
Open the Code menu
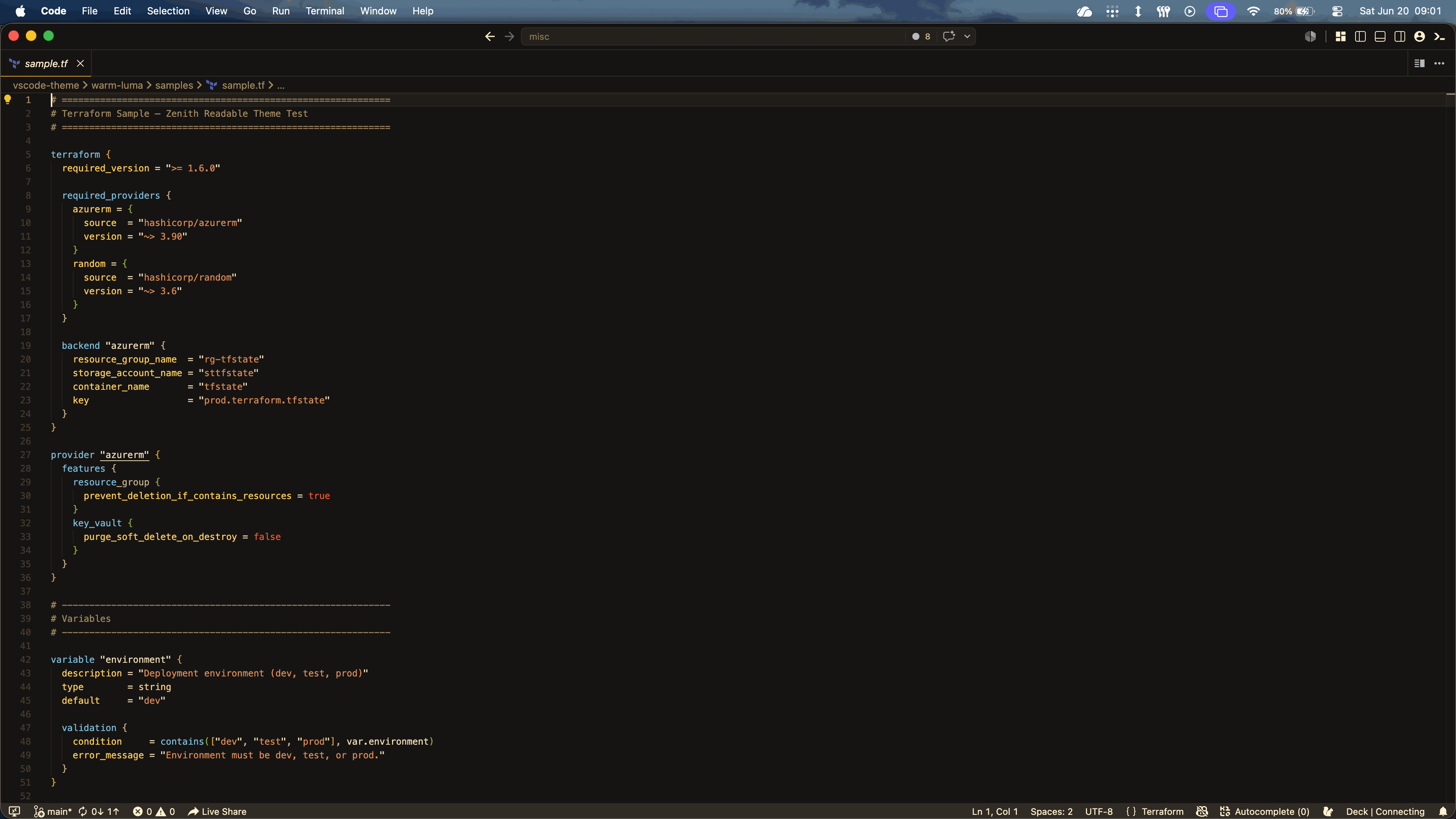[x=54, y=11]
